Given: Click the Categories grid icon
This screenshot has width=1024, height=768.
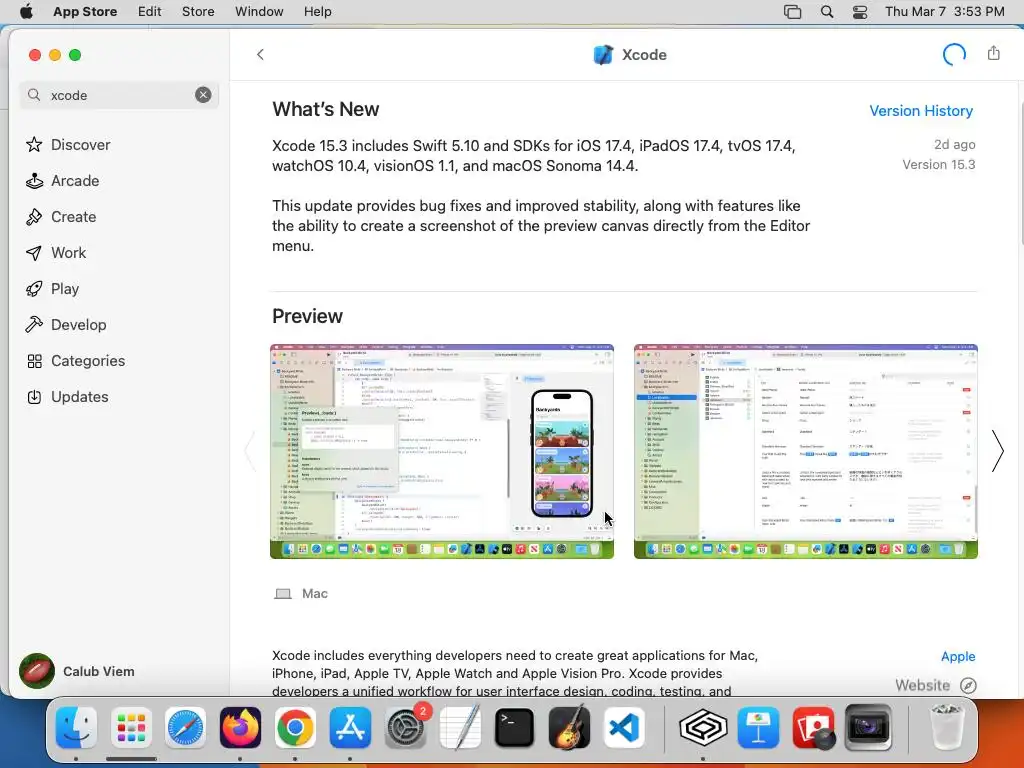Looking at the screenshot, I should point(34,361).
